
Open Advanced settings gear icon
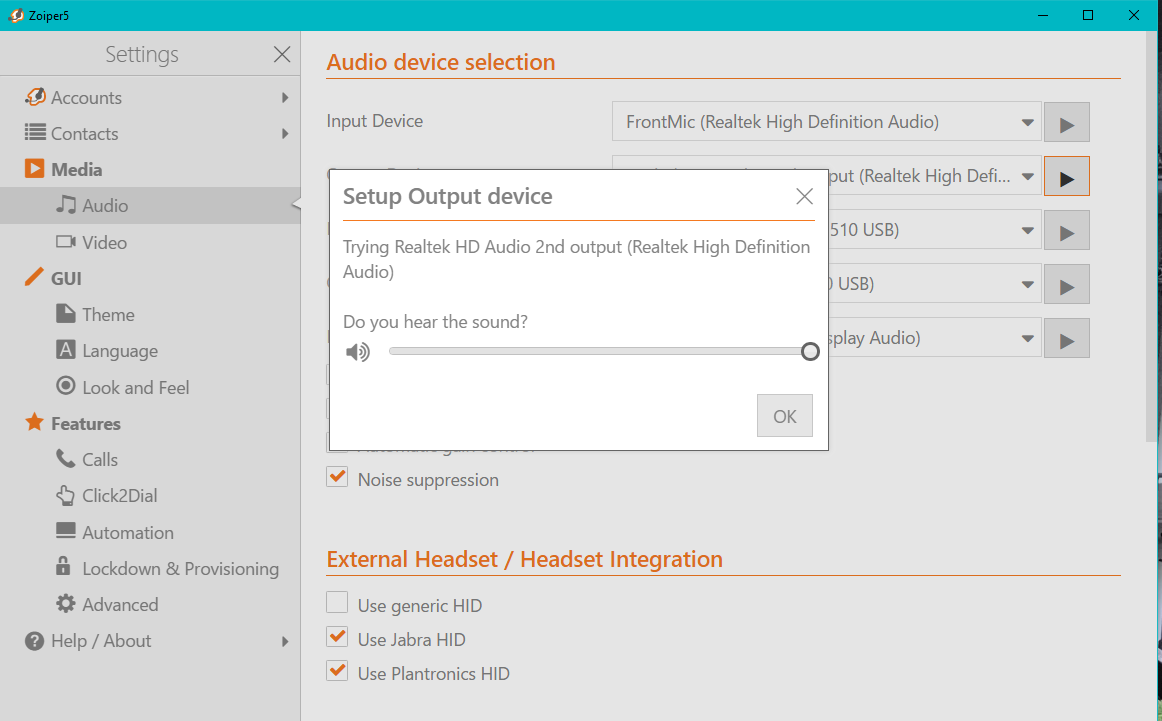pos(66,604)
